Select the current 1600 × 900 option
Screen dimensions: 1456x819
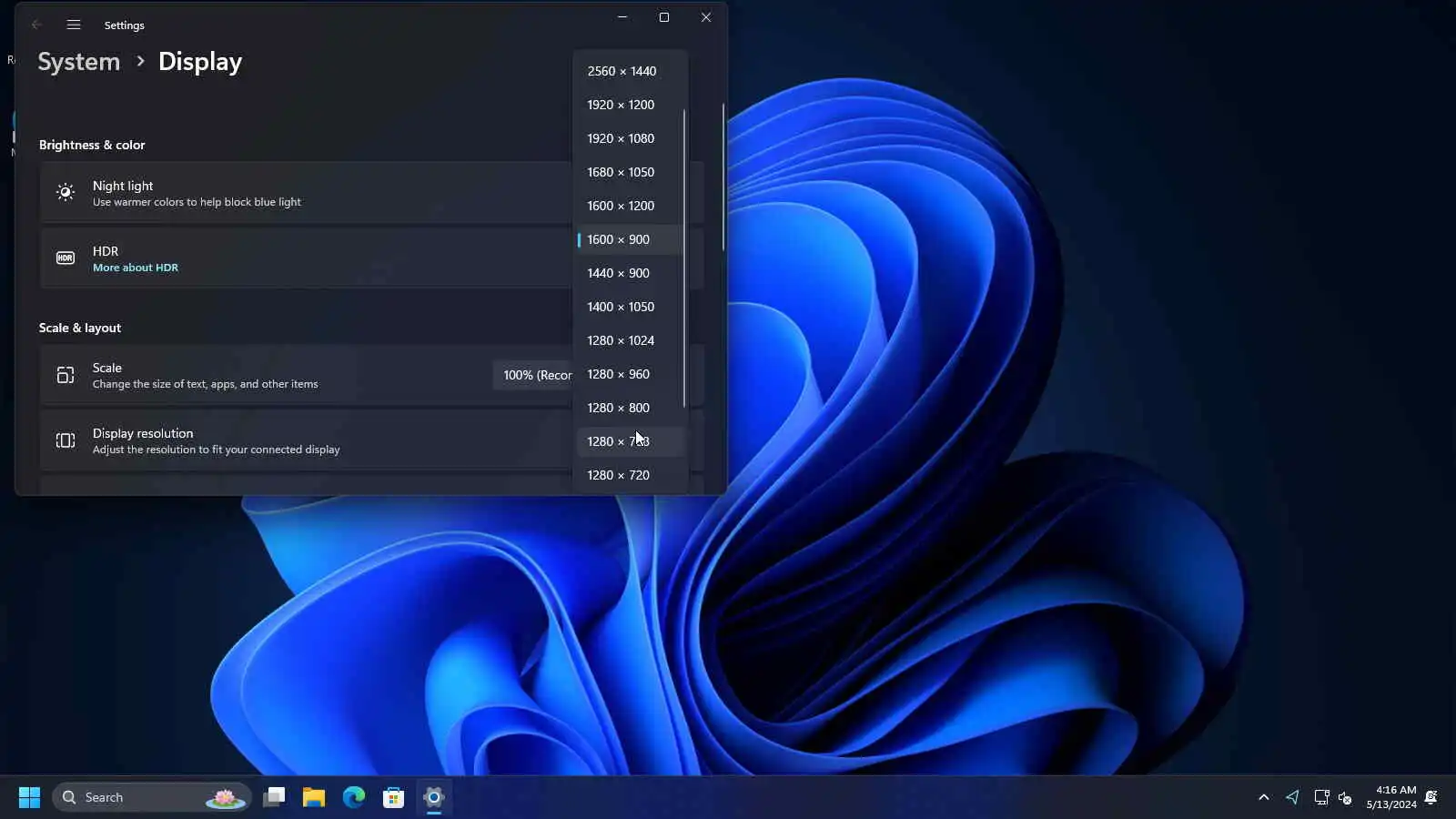point(631,239)
